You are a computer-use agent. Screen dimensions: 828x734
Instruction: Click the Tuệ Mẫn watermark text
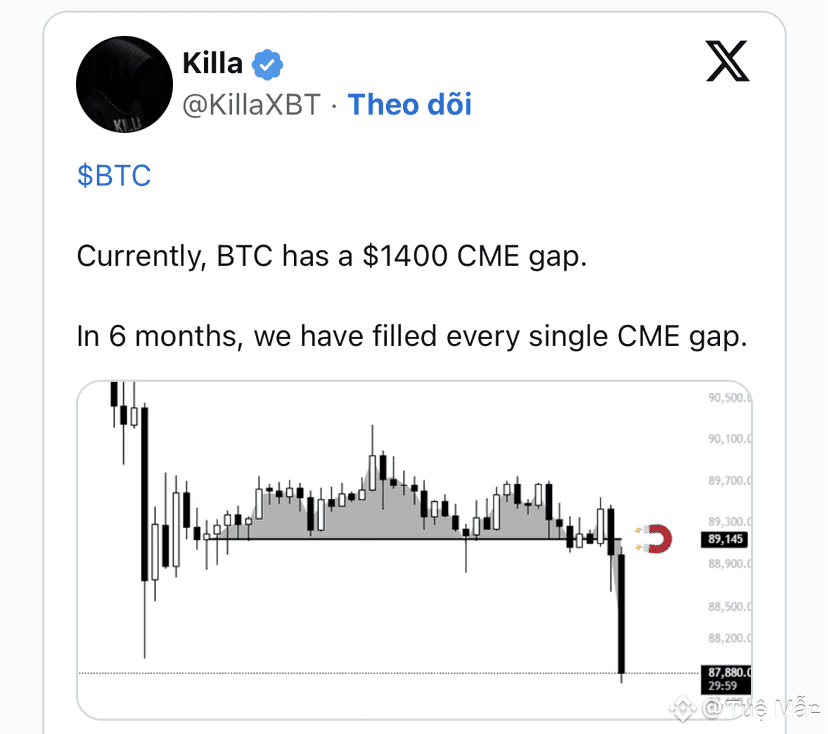(760, 709)
